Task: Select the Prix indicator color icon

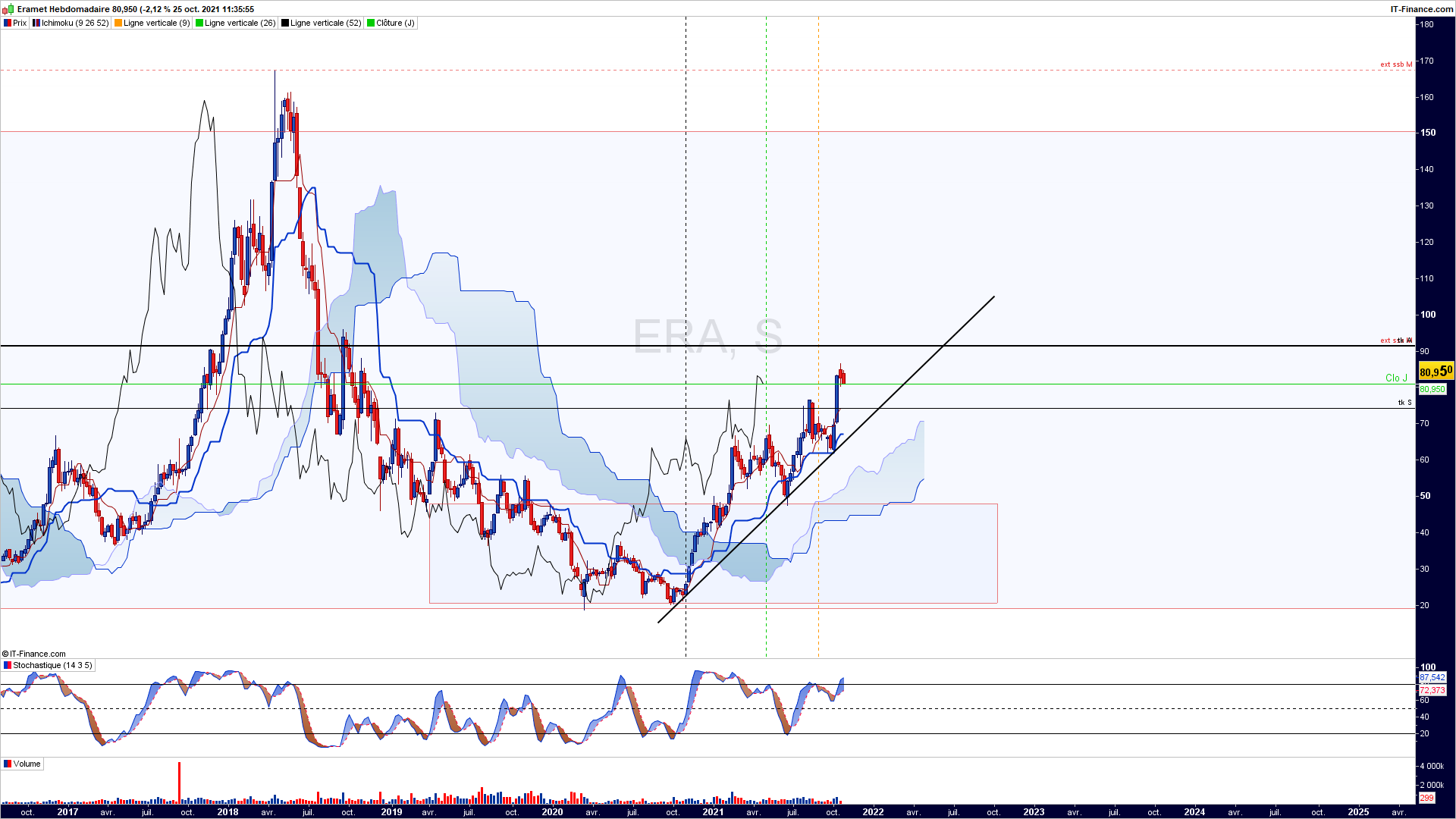Action: coord(8,24)
